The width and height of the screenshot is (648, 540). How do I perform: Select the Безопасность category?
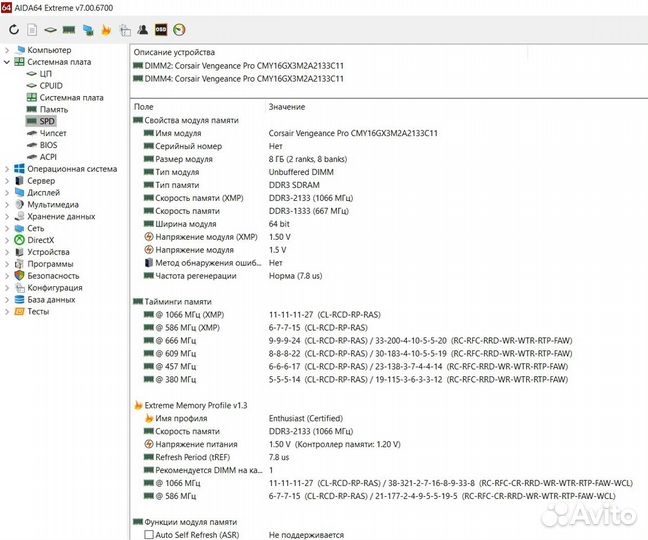tap(53, 276)
